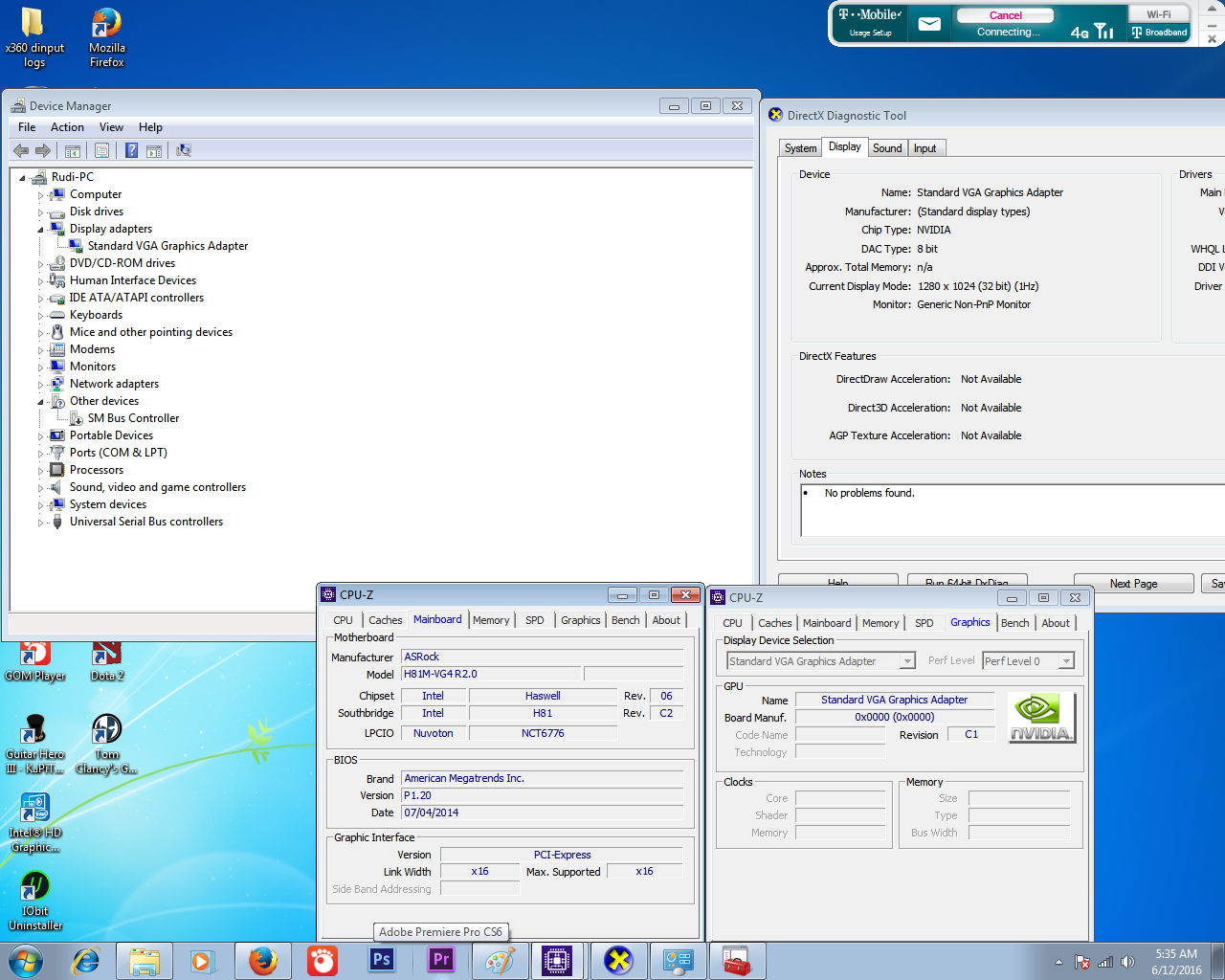Open the Mozilla Firefox desktop shortcut
Viewport: 1225px width, 980px height.
coord(107,38)
